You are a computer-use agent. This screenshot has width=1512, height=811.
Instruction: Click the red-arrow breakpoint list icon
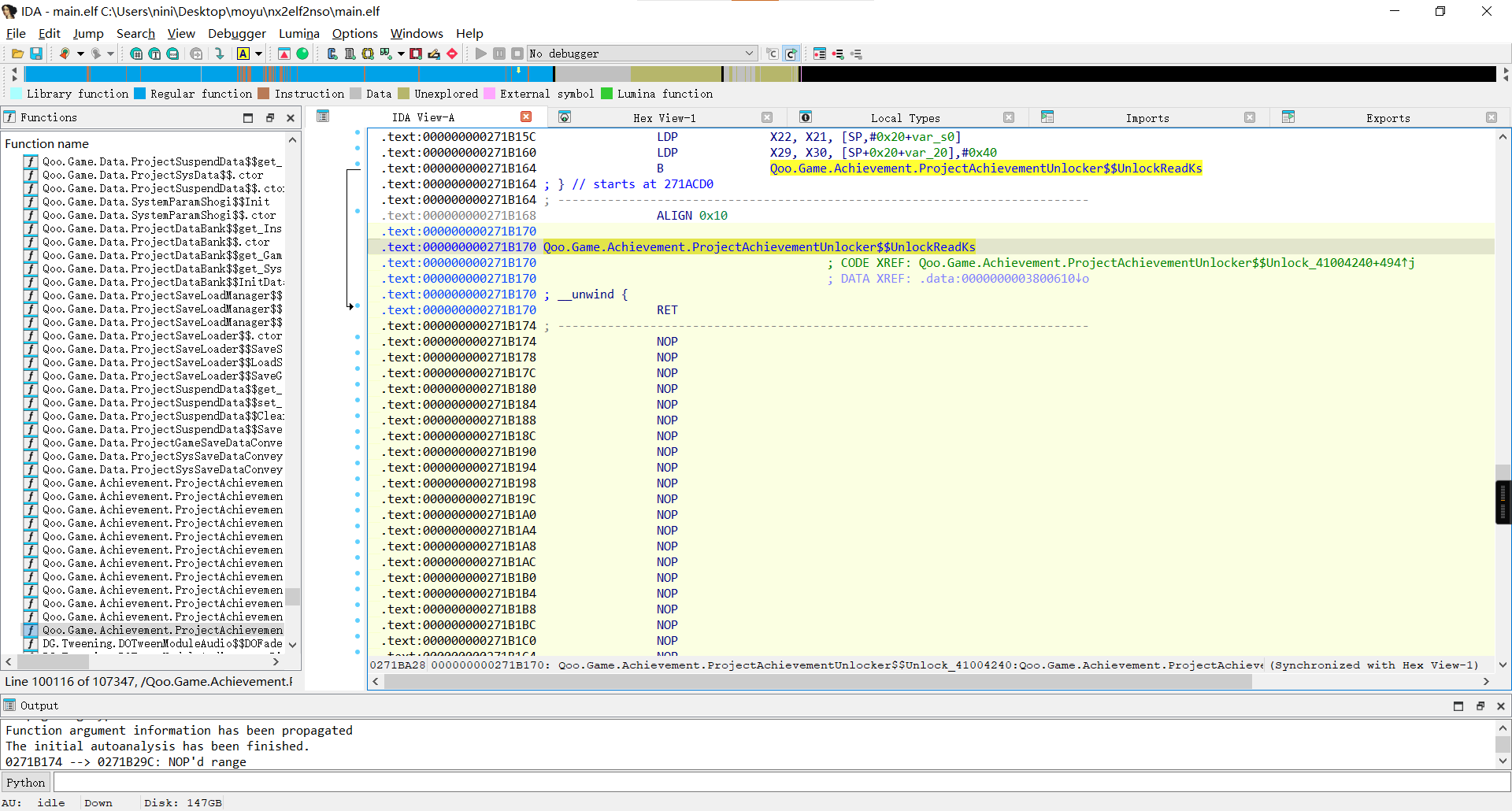(x=284, y=54)
